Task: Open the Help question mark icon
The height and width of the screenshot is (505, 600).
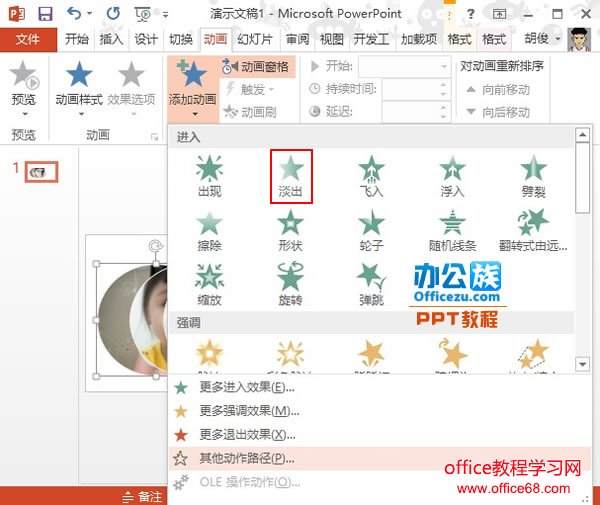Action: 471,15
